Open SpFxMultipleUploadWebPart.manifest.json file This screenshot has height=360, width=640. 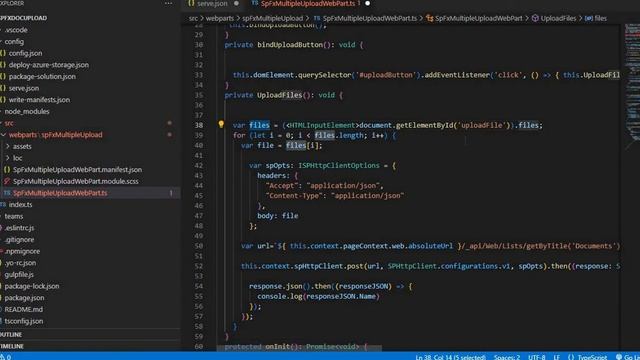click(77, 169)
